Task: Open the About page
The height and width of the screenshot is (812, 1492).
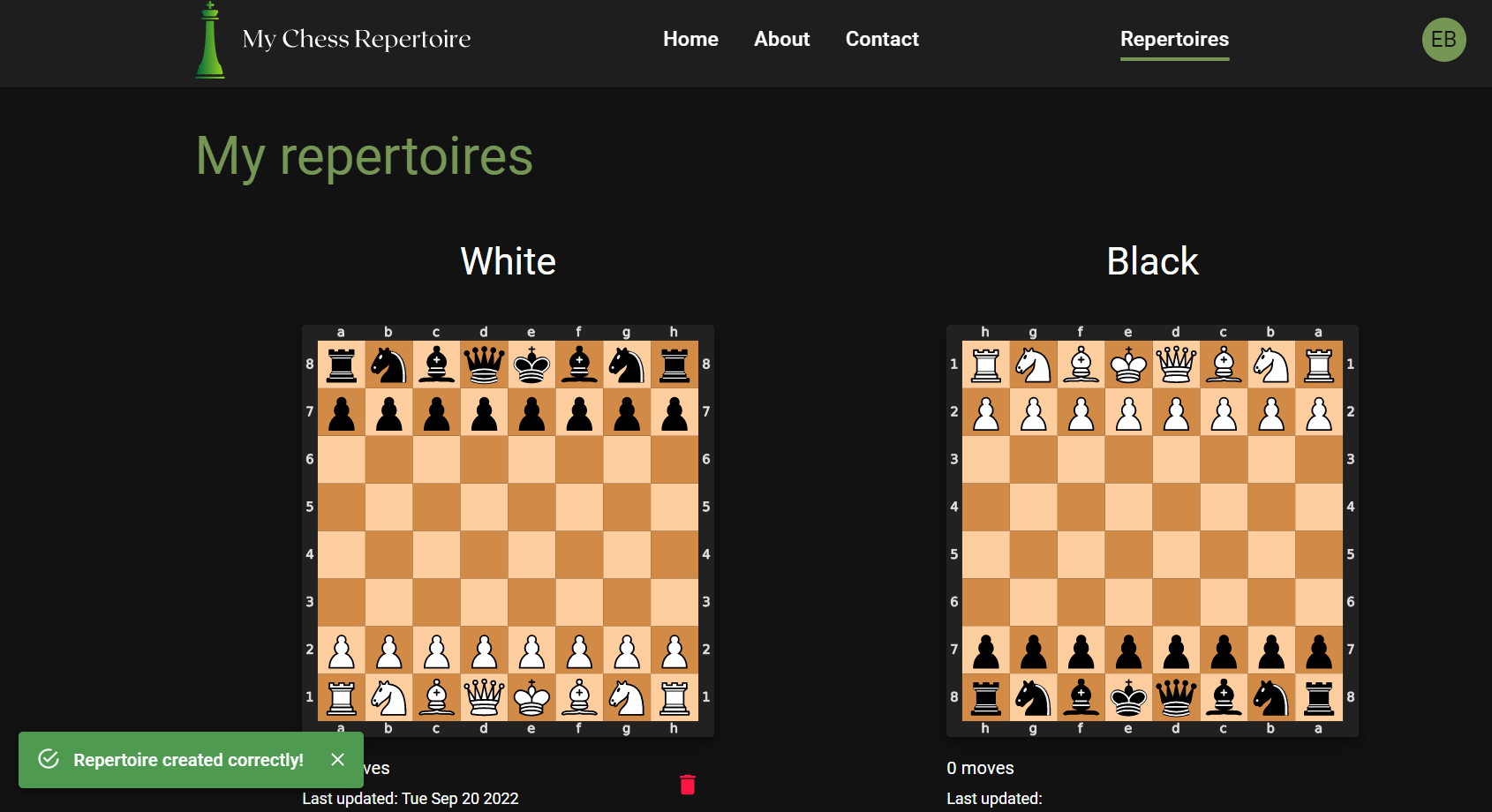Action: click(781, 39)
